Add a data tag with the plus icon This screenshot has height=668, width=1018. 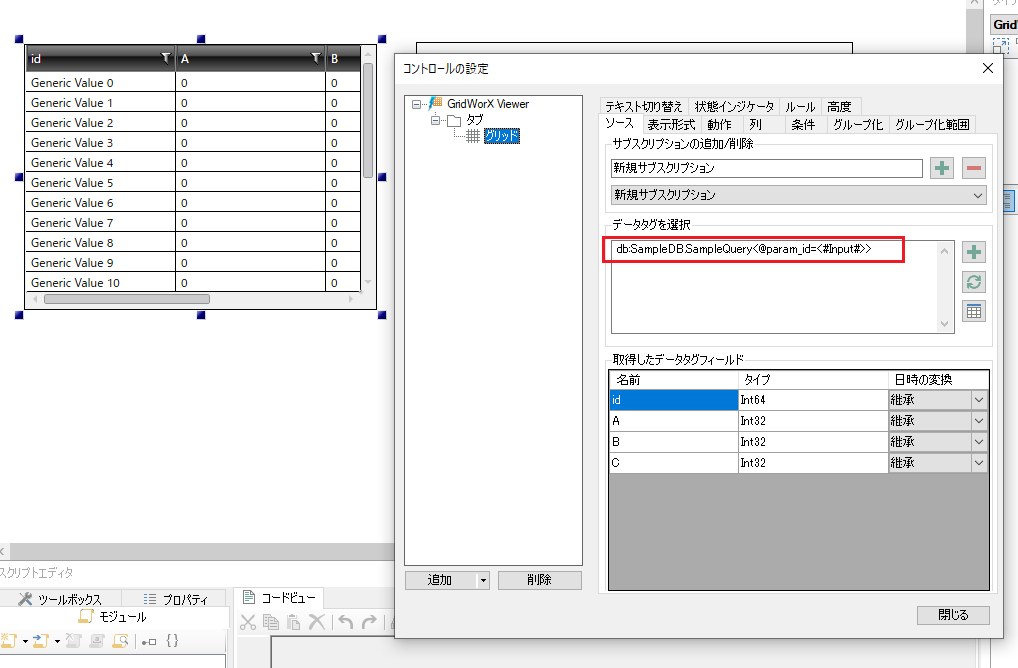[973, 251]
